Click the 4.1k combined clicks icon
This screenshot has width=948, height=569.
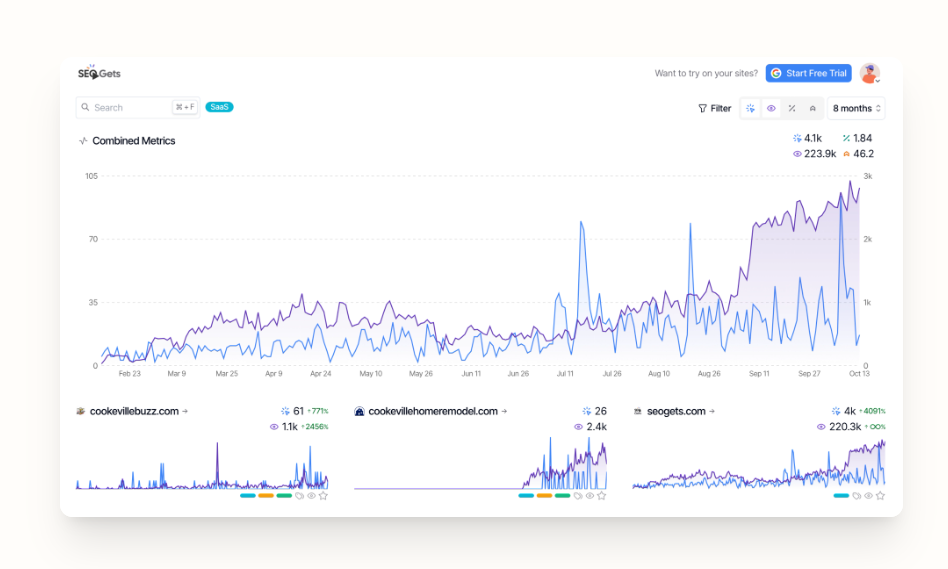(797, 138)
